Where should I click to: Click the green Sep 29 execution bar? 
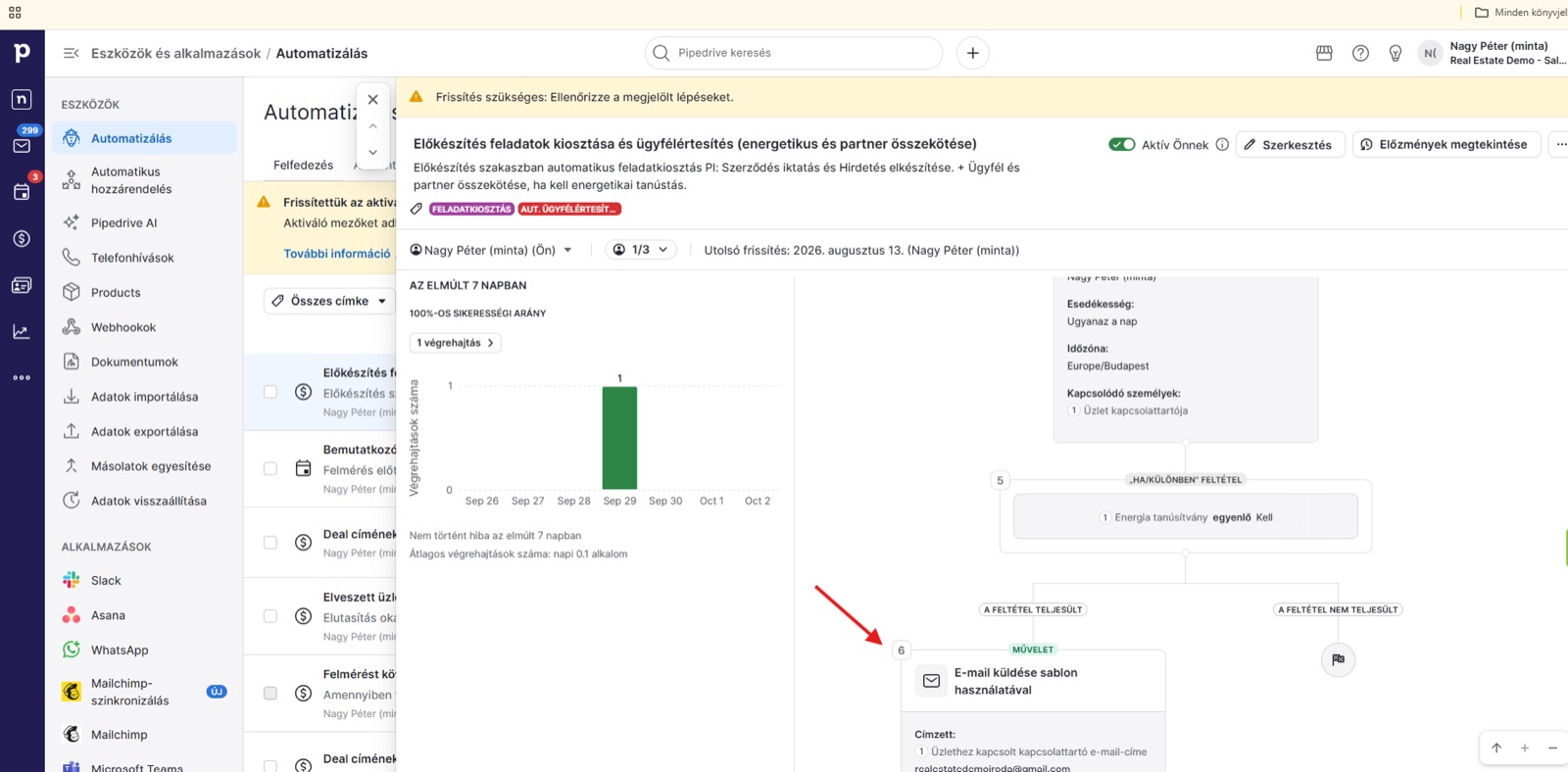click(619, 438)
